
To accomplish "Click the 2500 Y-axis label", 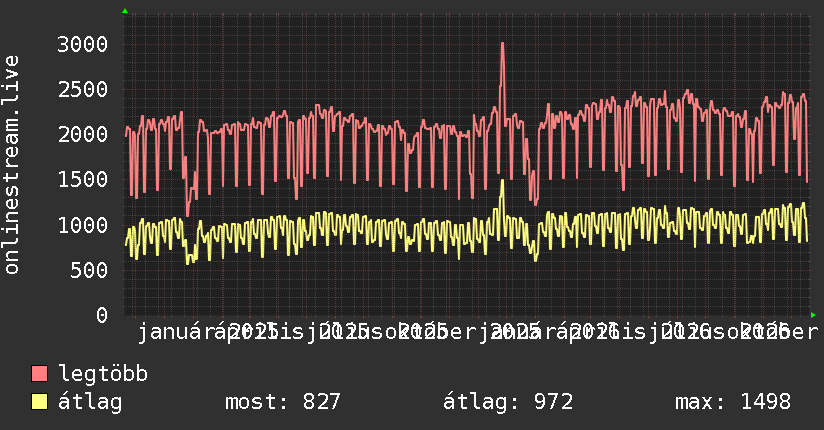I will [83, 89].
